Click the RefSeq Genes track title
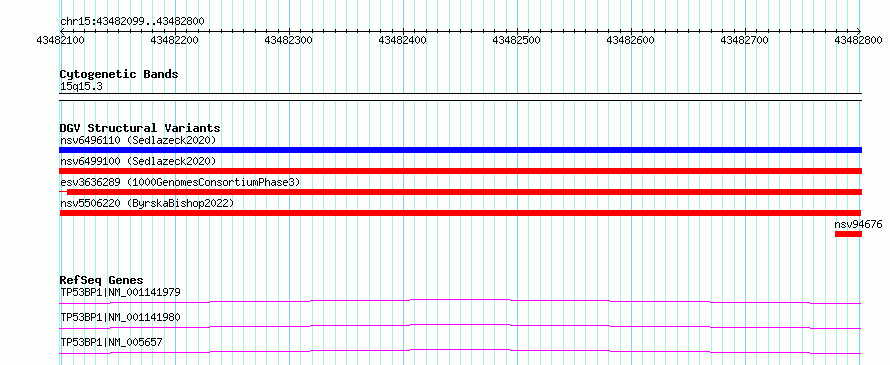Screen dimensions: 890x365 click(x=102, y=280)
